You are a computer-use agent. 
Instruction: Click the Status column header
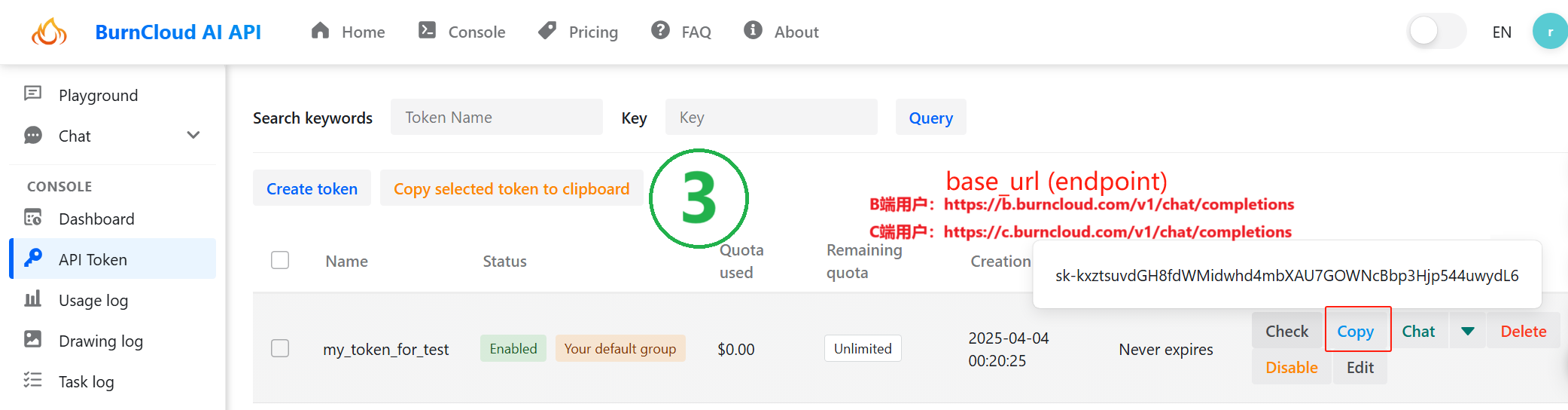(504, 261)
